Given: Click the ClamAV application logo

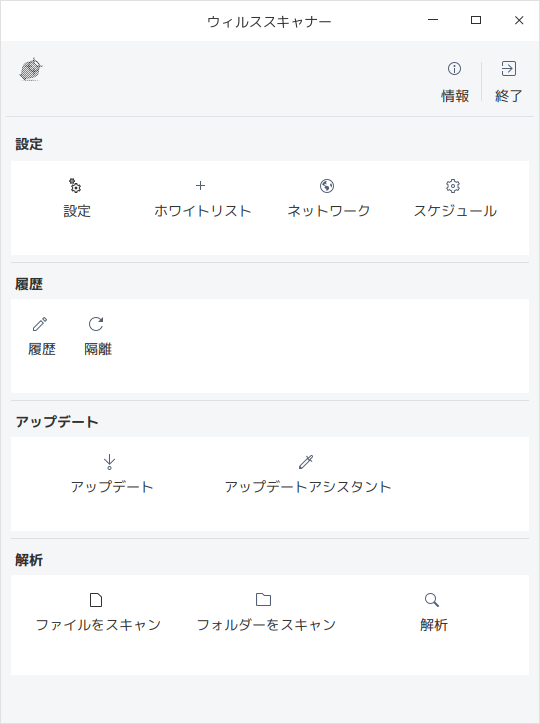Looking at the screenshot, I should [x=31, y=70].
